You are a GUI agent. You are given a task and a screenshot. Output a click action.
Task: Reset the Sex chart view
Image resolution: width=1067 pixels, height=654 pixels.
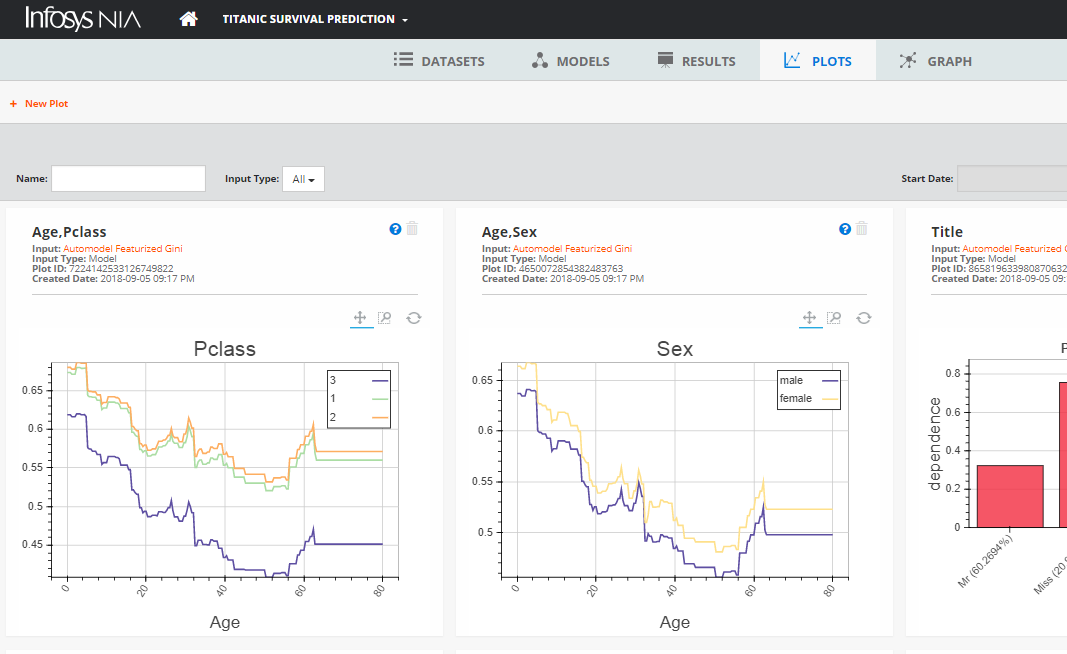(x=864, y=318)
